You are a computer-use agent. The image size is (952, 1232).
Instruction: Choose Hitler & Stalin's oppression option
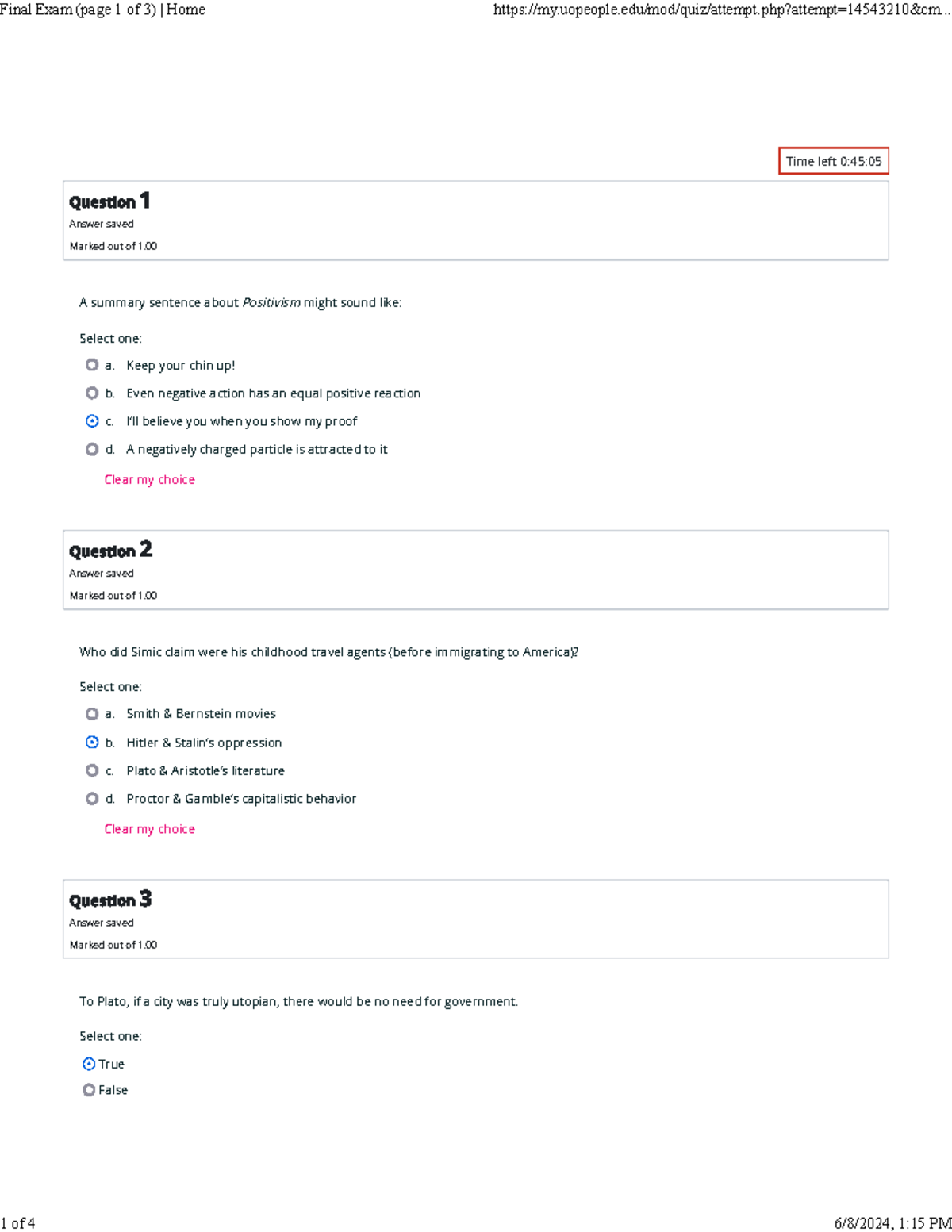(92, 743)
